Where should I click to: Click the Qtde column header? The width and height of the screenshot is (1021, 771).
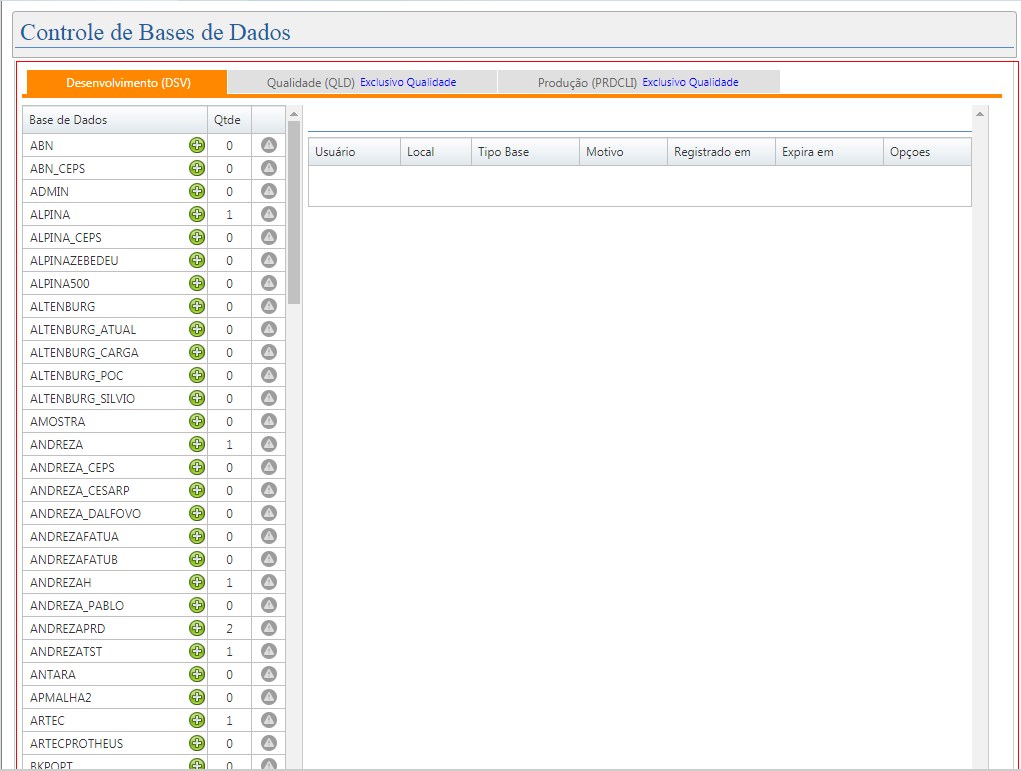pos(228,120)
